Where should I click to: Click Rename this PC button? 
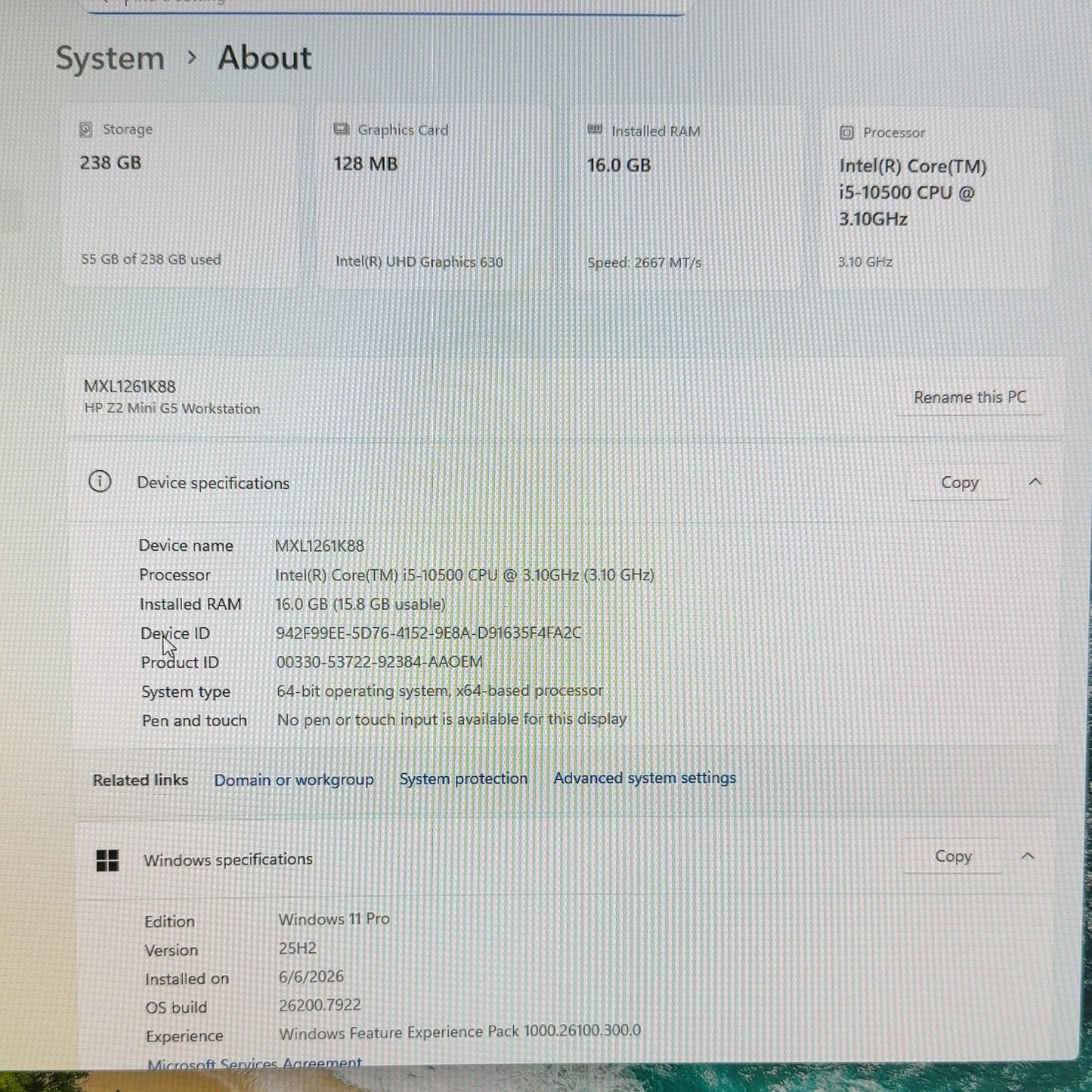pyautogui.click(x=970, y=398)
